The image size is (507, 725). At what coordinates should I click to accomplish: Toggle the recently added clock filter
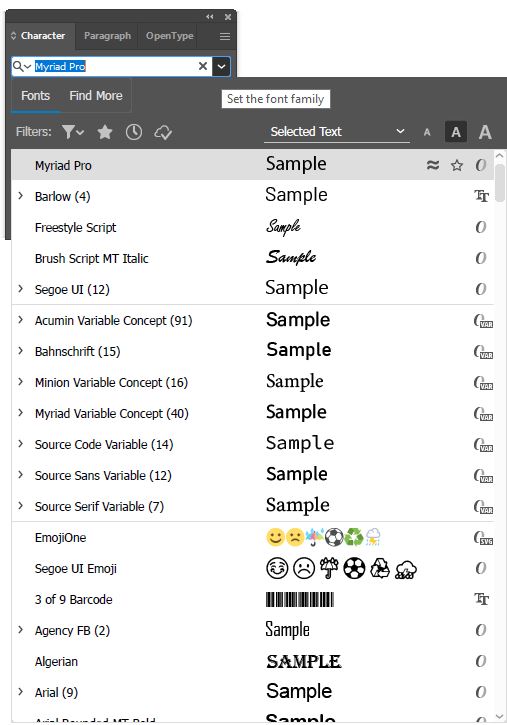click(x=134, y=132)
